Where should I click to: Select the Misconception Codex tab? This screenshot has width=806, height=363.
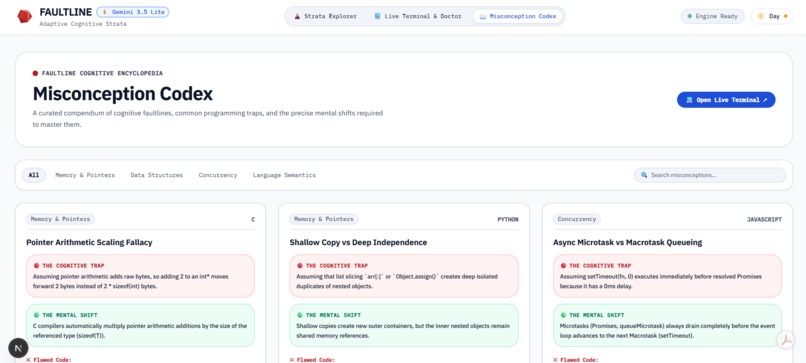518,16
